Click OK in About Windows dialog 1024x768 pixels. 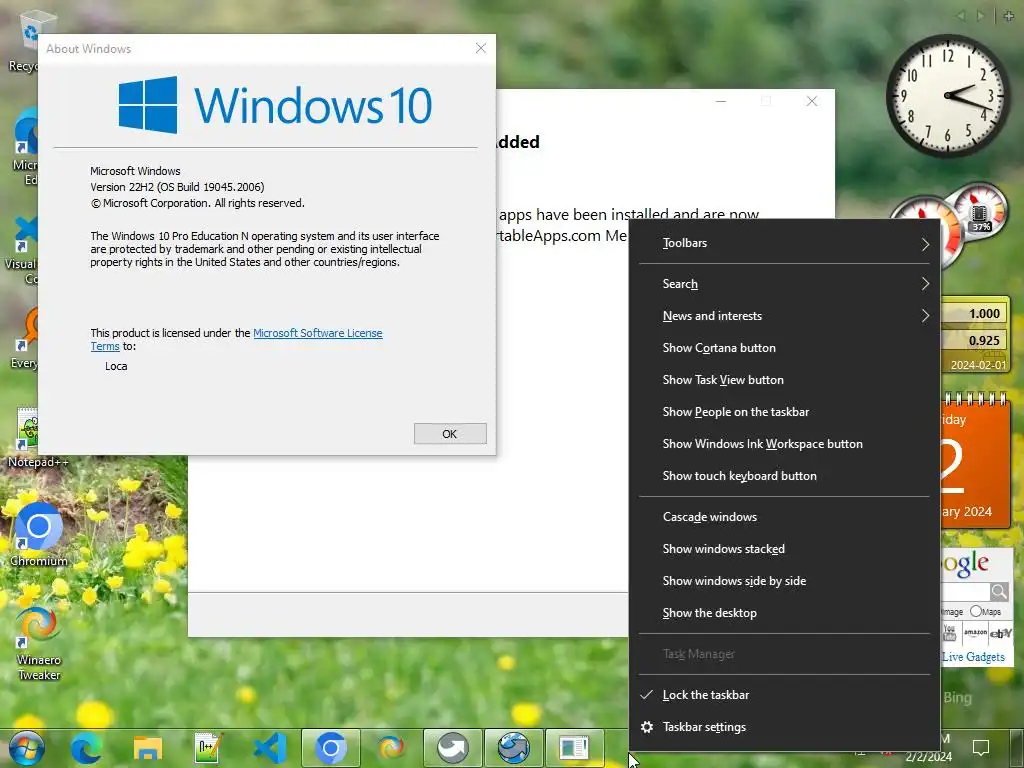[x=450, y=434]
